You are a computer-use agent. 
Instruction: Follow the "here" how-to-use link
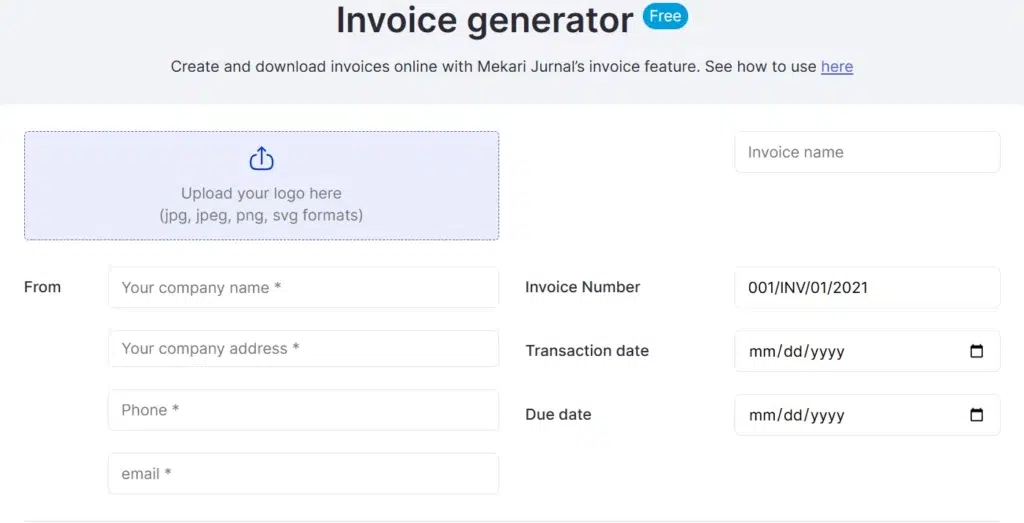point(837,67)
